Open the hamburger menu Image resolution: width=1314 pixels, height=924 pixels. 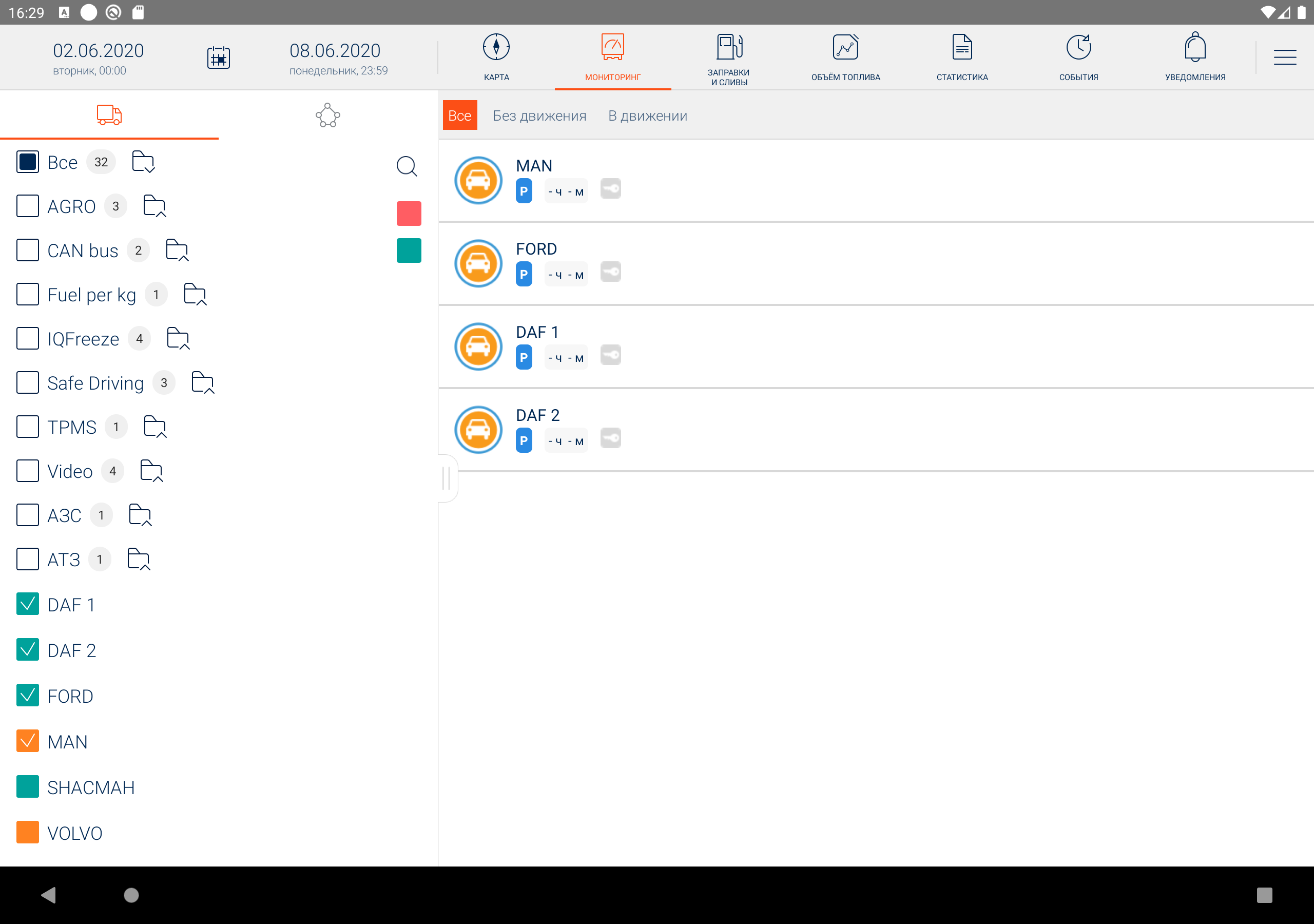coord(1285,57)
